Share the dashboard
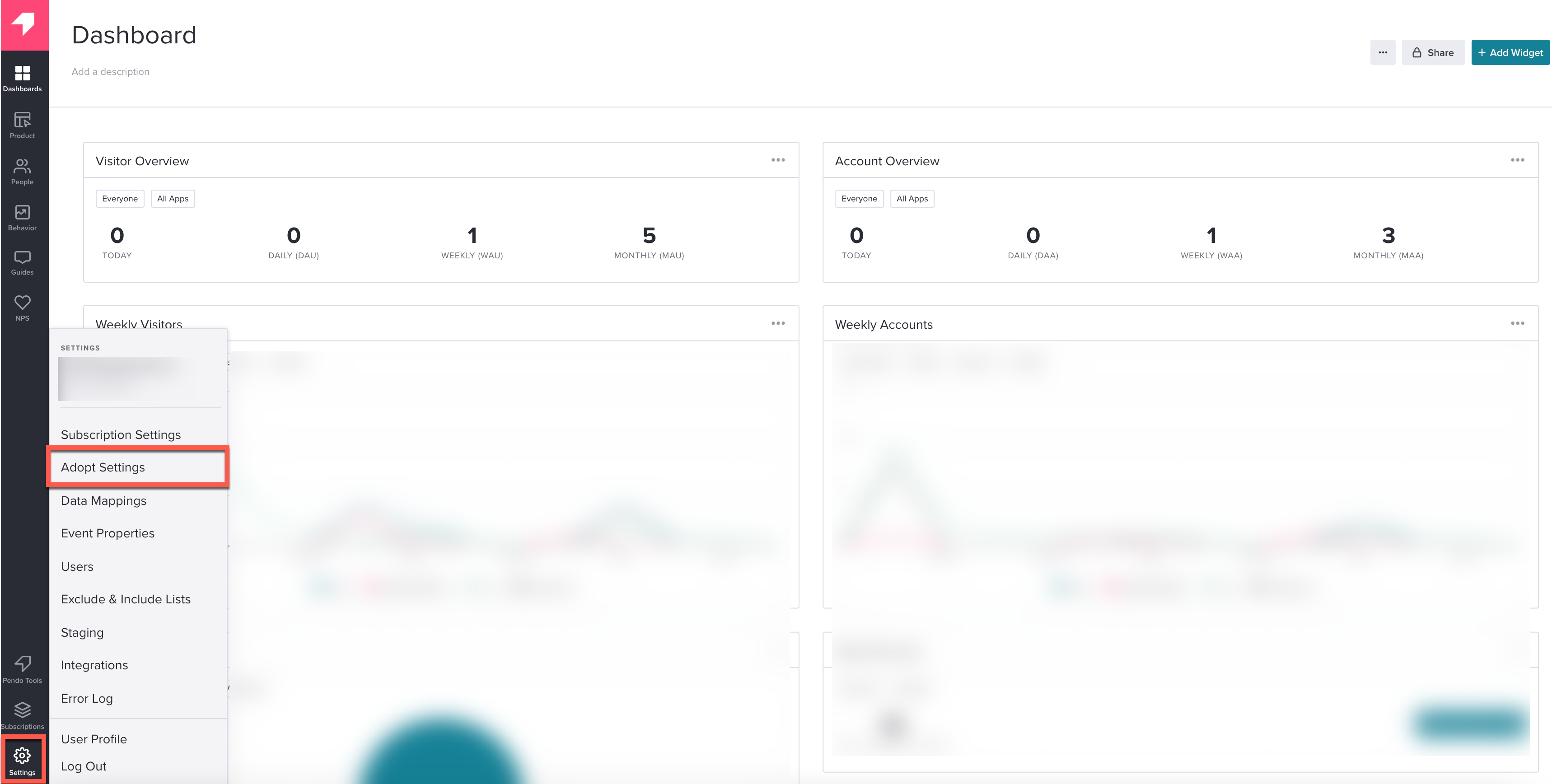This screenshot has height=784, width=1552. pos(1433,52)
